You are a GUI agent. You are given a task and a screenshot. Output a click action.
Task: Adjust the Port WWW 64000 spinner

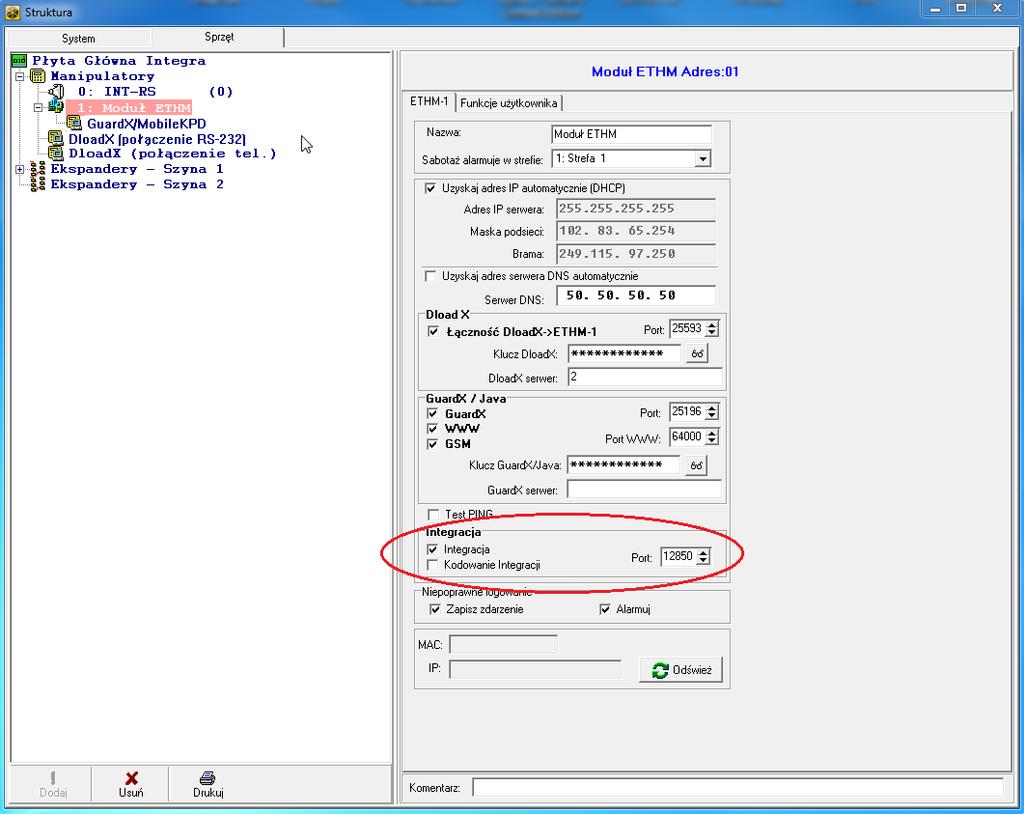pos(712,437)
